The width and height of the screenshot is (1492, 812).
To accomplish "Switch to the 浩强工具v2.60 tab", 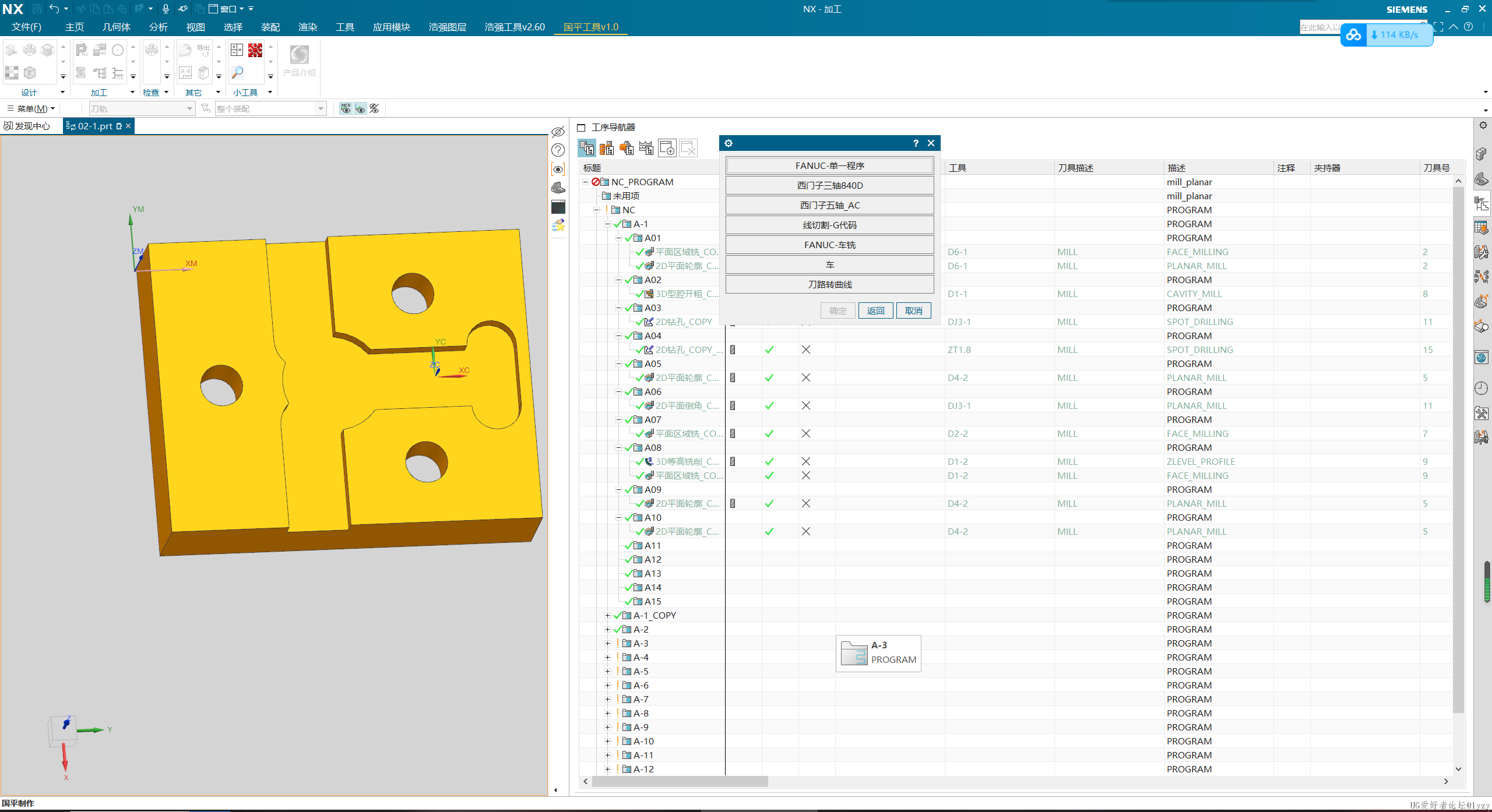I will point(515,27).
